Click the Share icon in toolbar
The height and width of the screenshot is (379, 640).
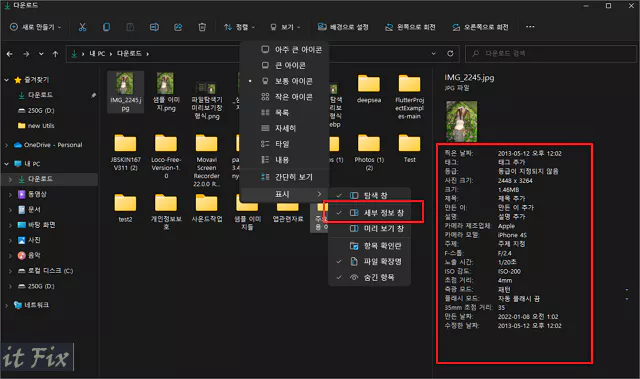178,27
